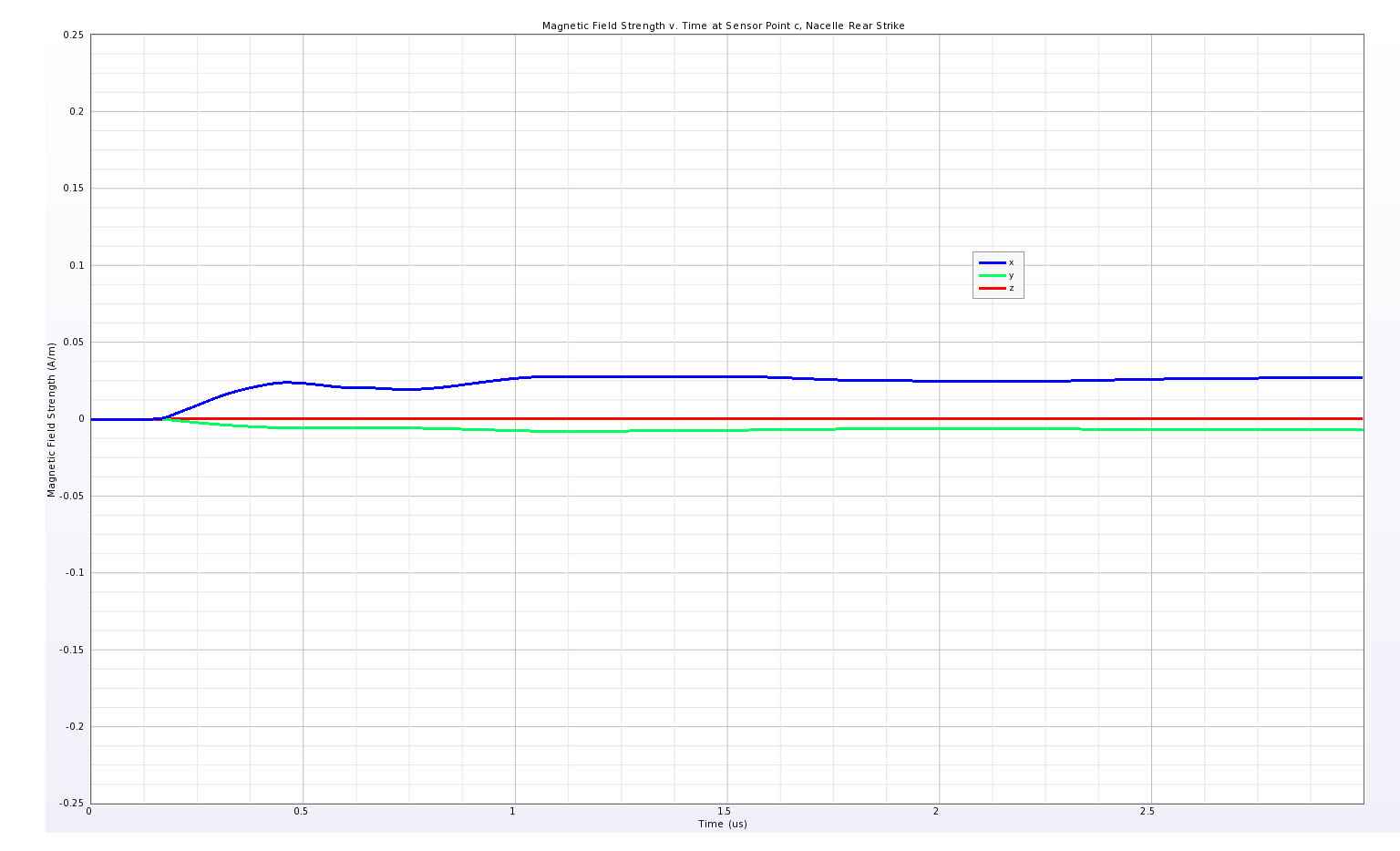Click the -0.2 y-axis tick label

coord(75,727)
